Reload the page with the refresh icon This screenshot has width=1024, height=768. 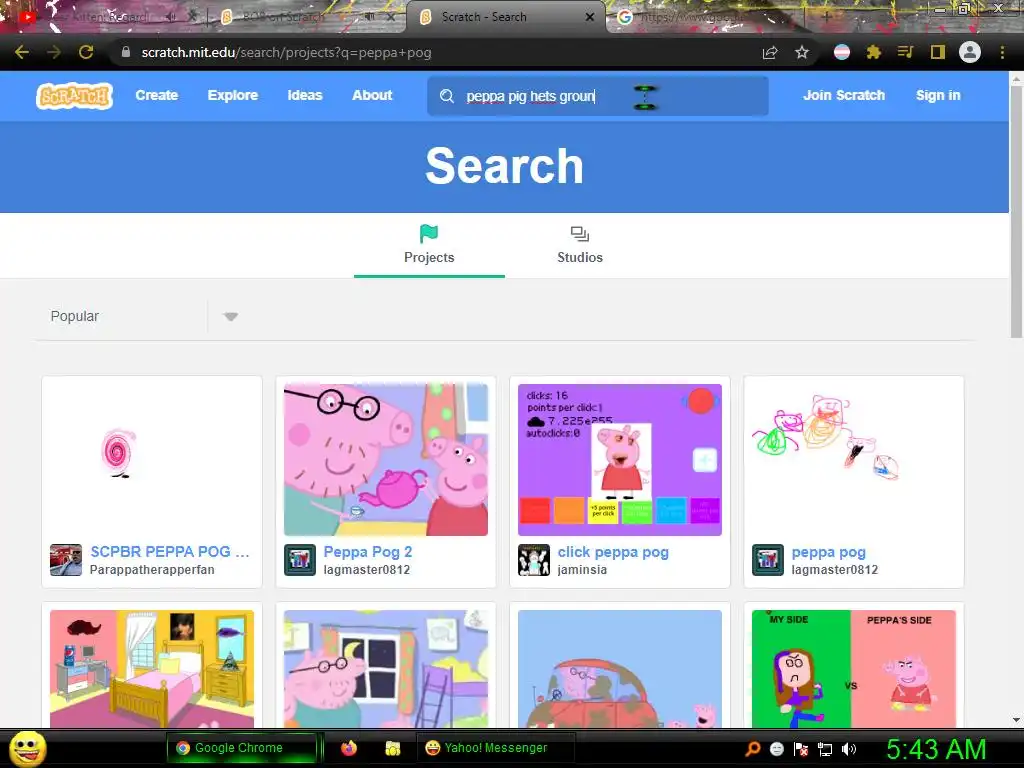click(x=86, y=52)
